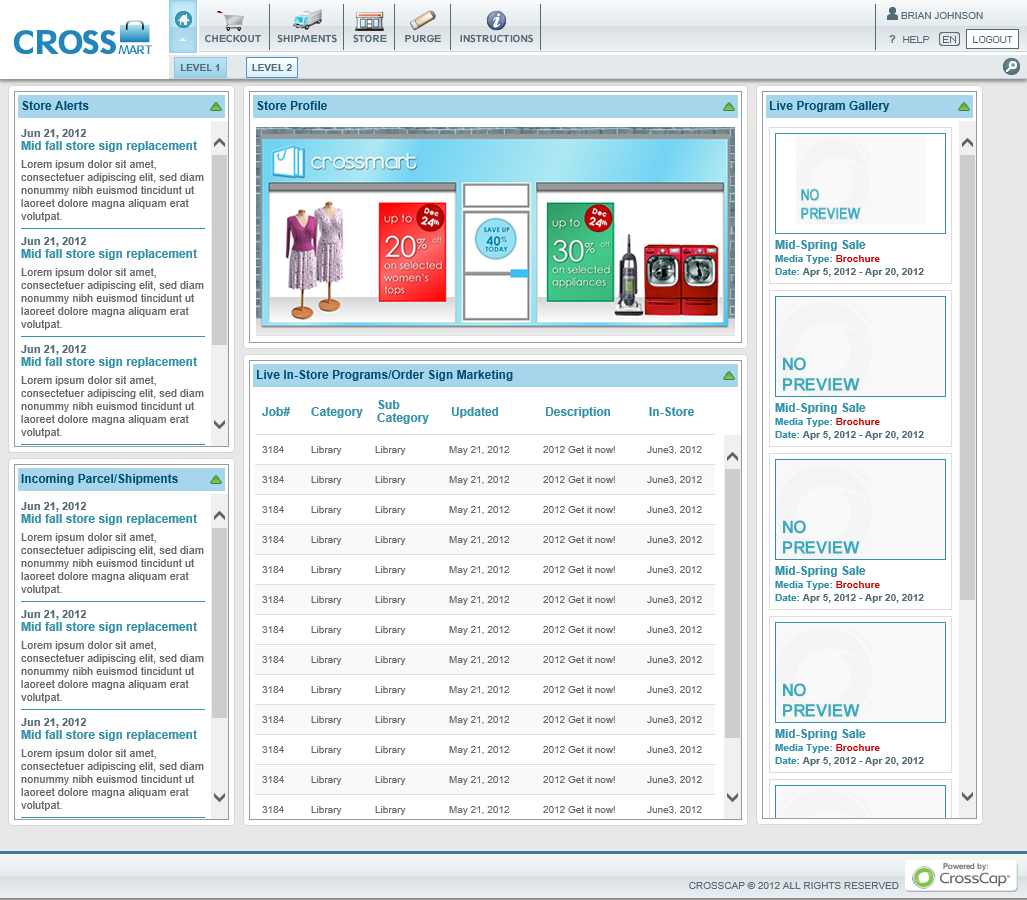Switch to Level 1 tab
Viewport: 1027px width, 900px height.
[x=200, y=68]
